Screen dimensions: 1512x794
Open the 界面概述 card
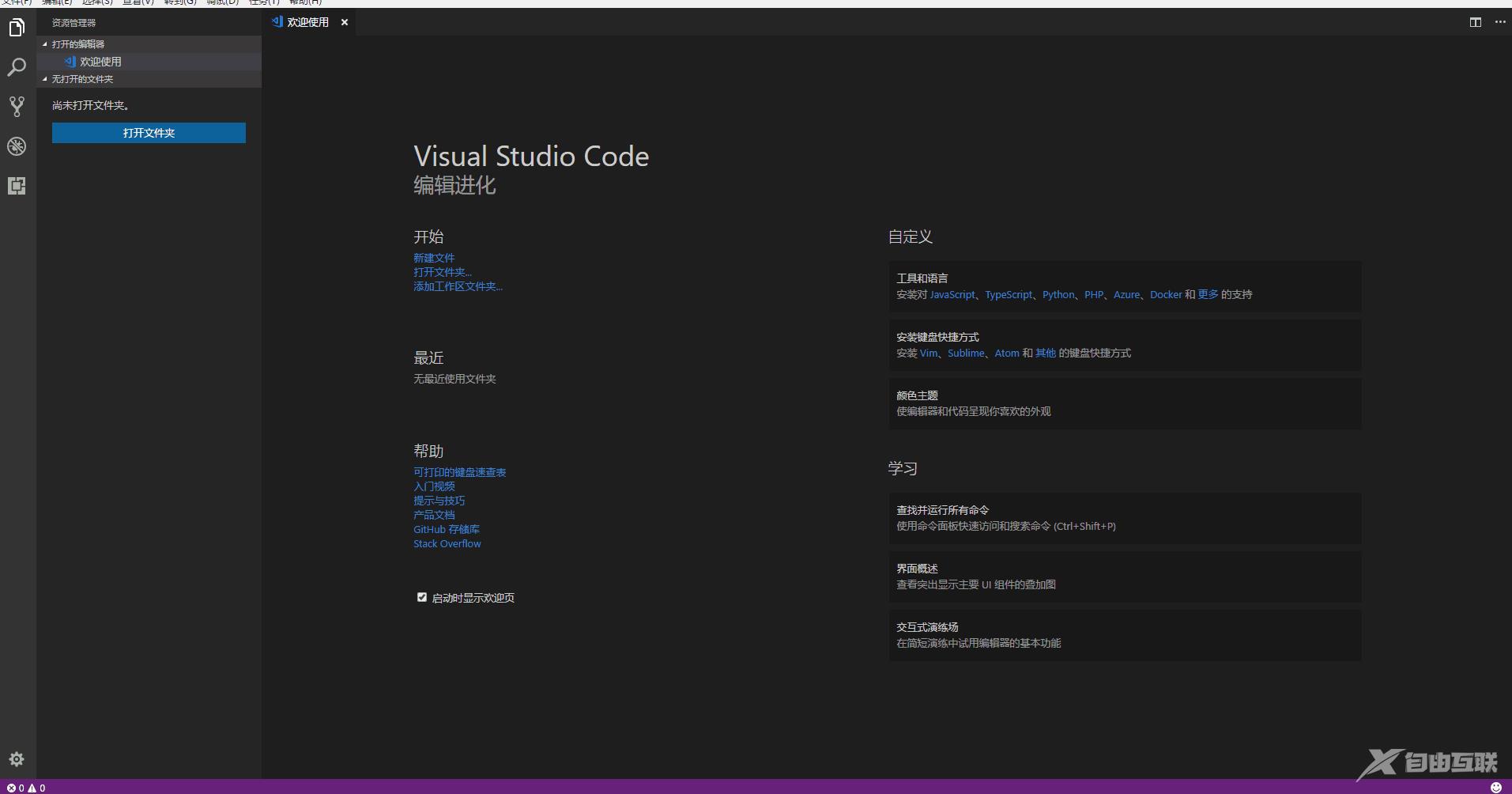[x=1126, y=577]
